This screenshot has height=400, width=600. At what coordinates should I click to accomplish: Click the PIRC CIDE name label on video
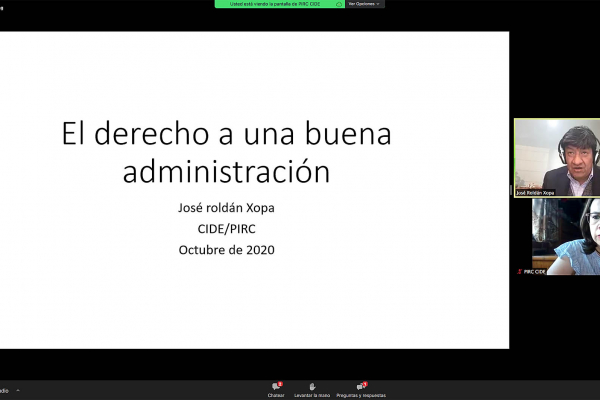pos(534,271)
